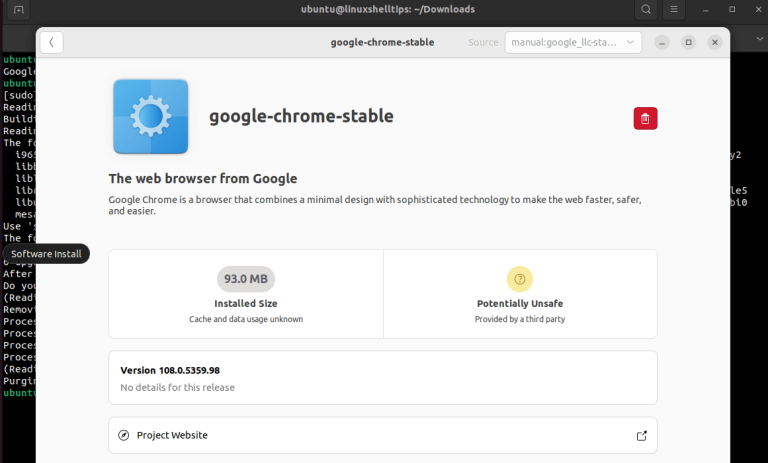Open search in the terminal title bar

click(646, 10)
